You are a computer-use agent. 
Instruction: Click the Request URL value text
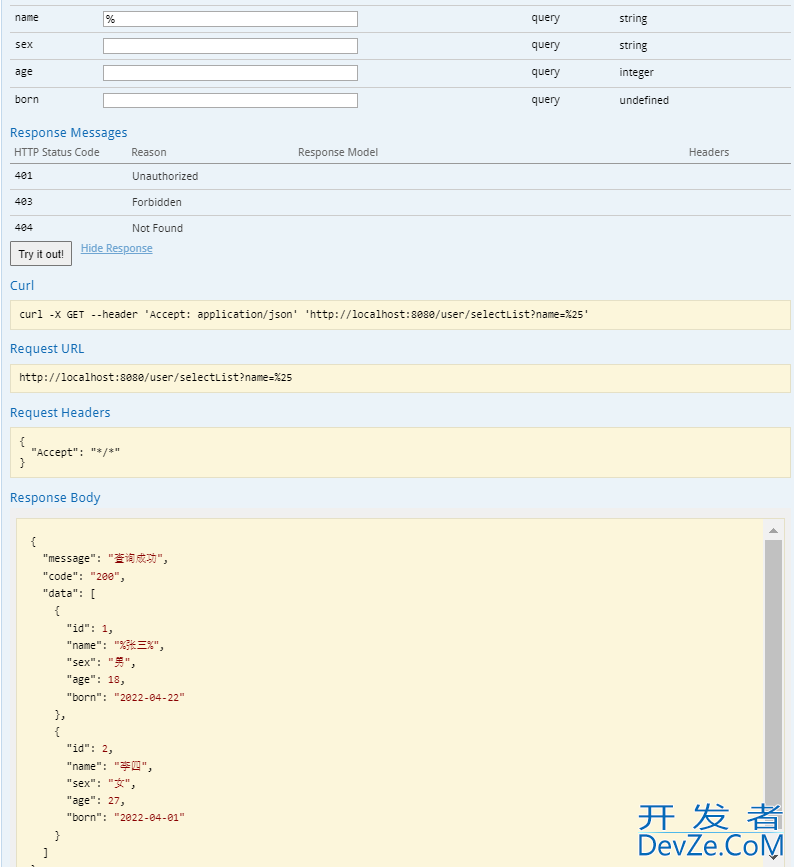pos(155,378)
